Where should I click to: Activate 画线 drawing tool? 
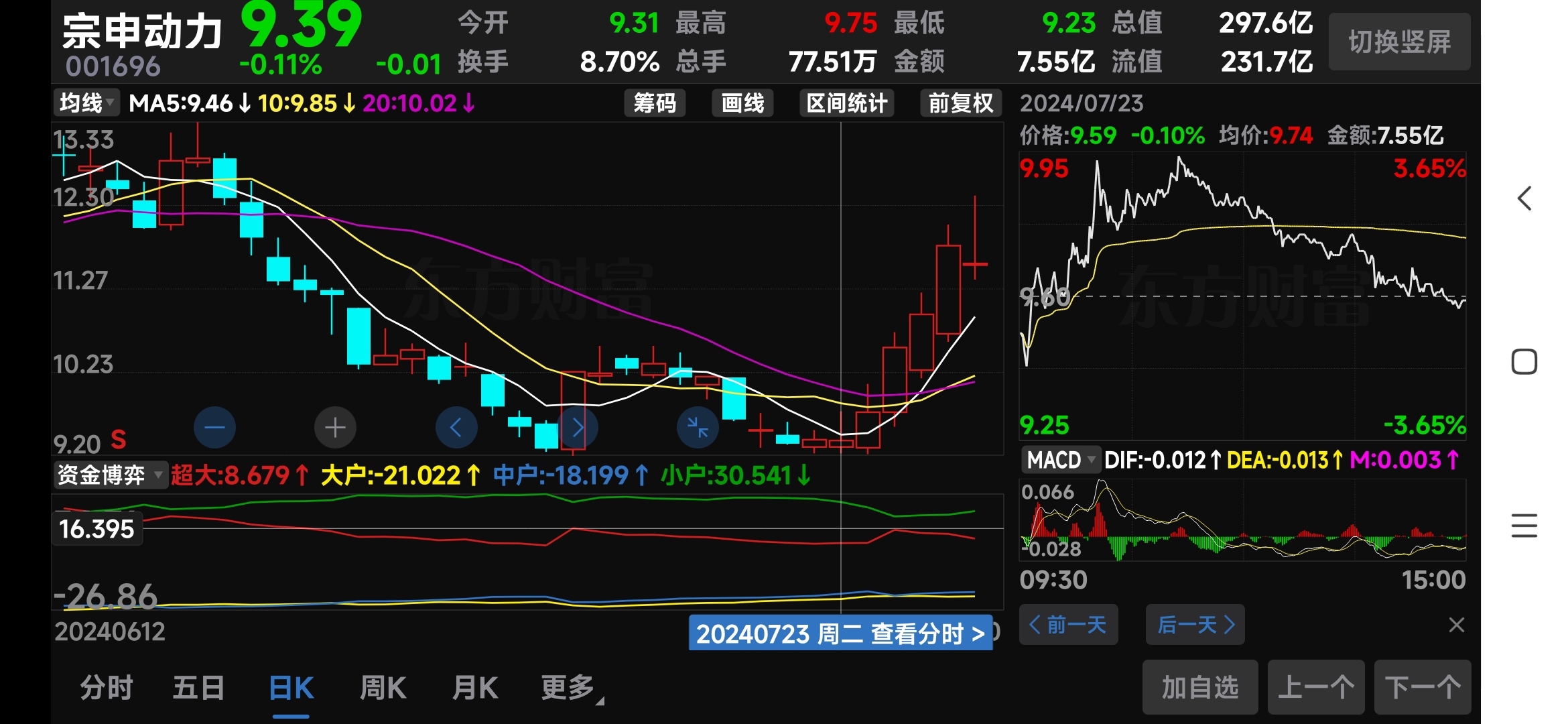(742, 103)
